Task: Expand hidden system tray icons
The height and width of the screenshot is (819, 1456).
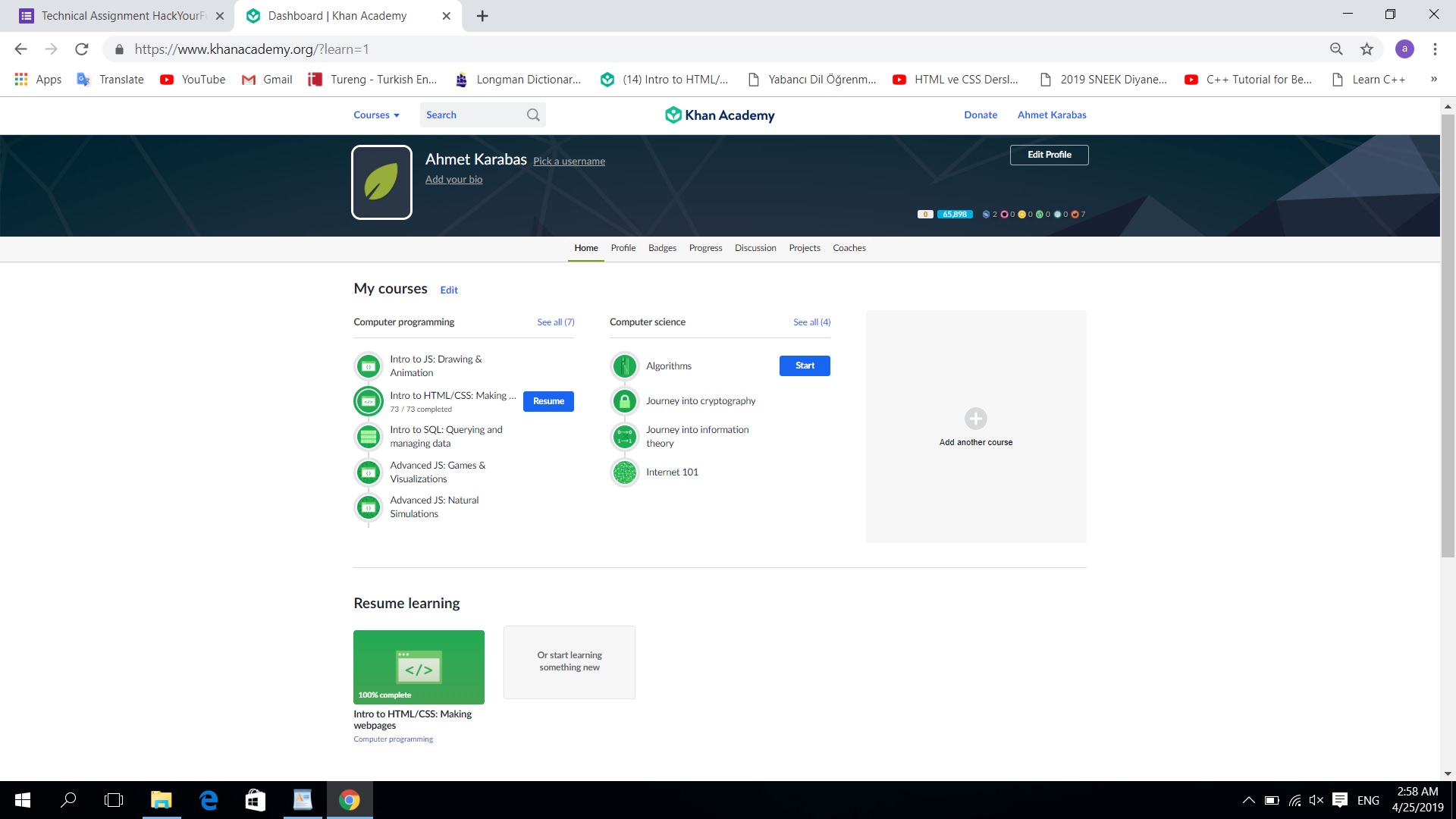Action: (1248, 800)
